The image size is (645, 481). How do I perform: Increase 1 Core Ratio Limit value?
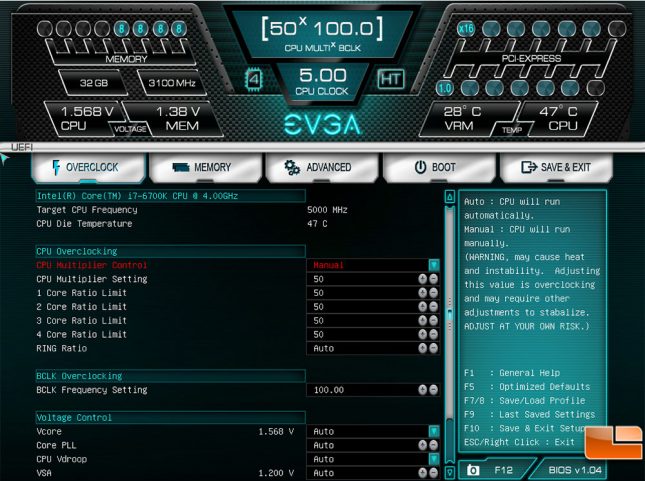click(422, 293)
